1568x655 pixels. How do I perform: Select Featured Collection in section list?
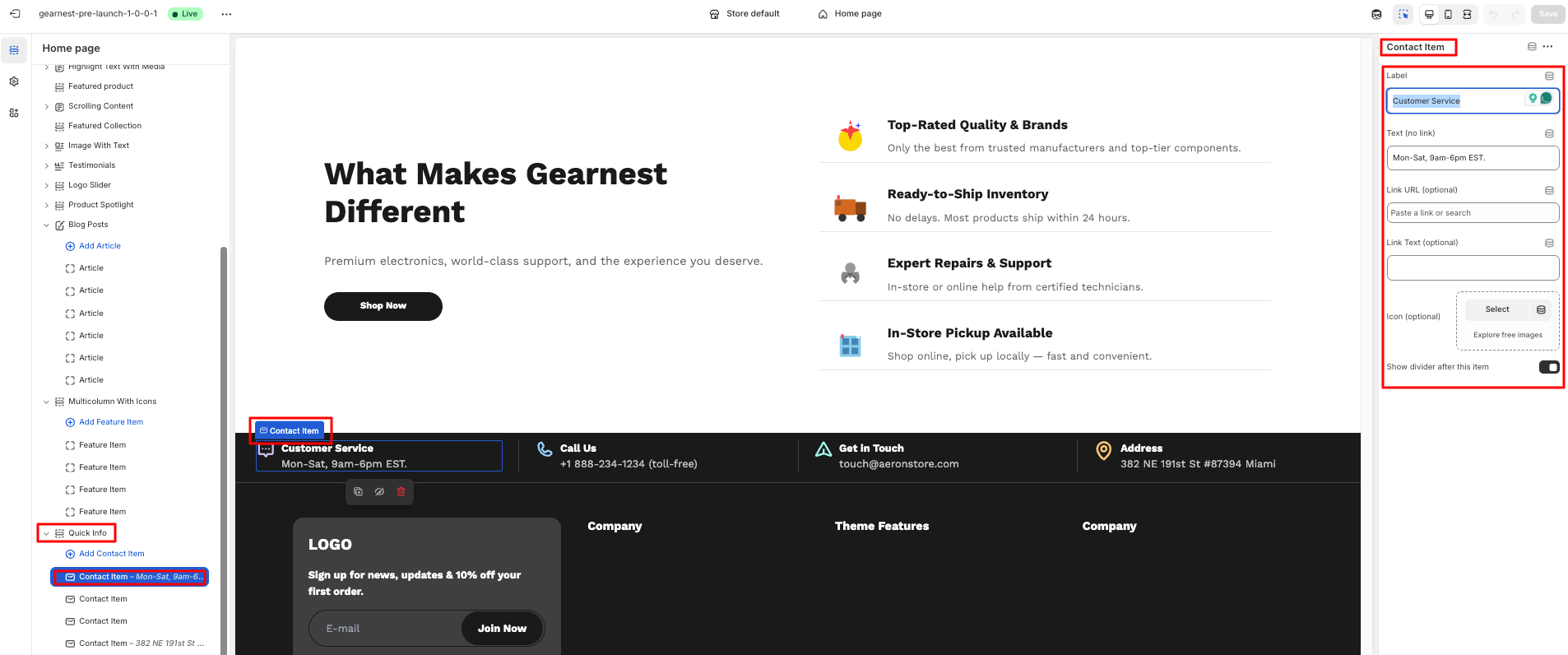(x=104, y=126)
